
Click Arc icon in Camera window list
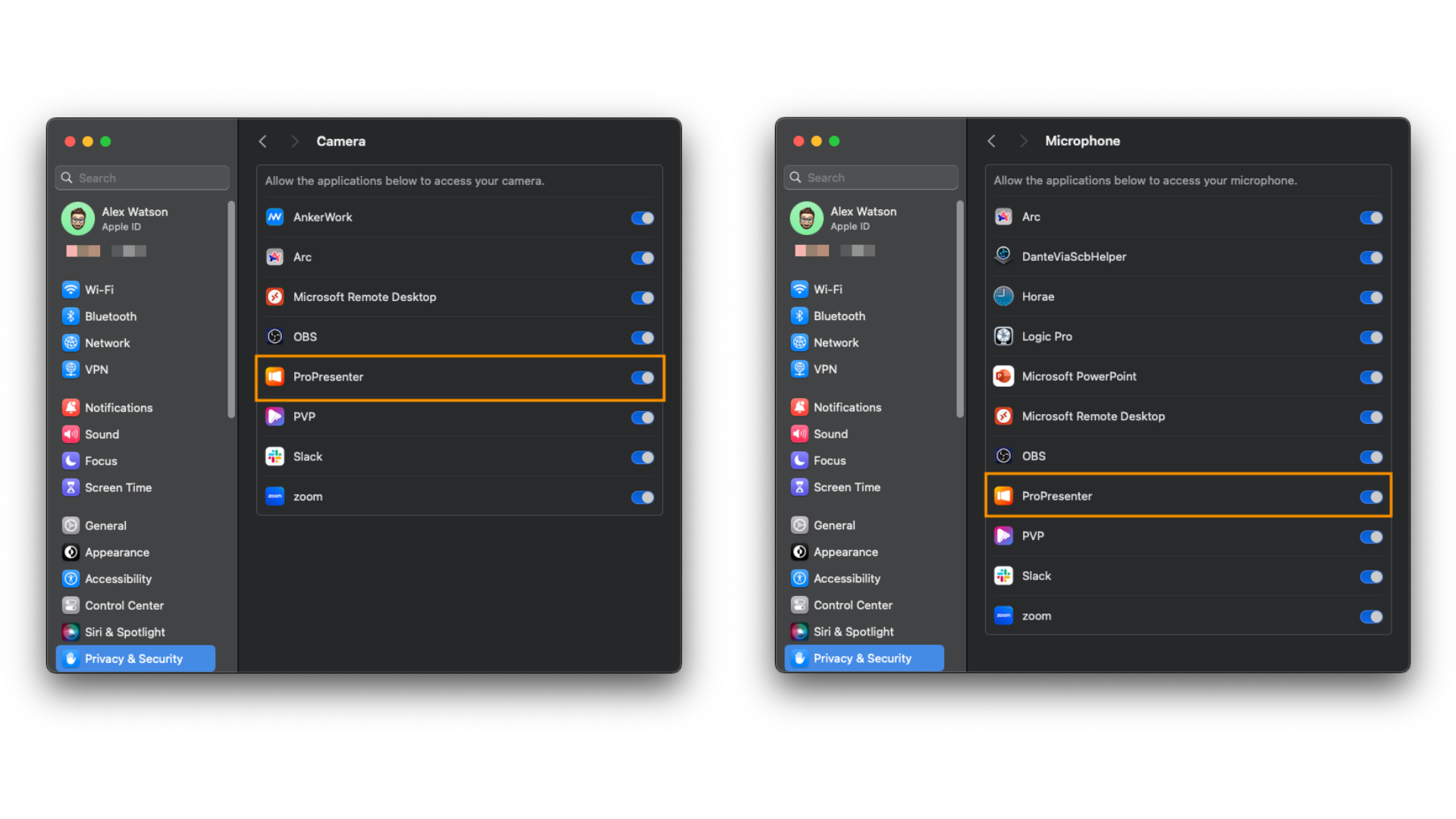[275, 257]
